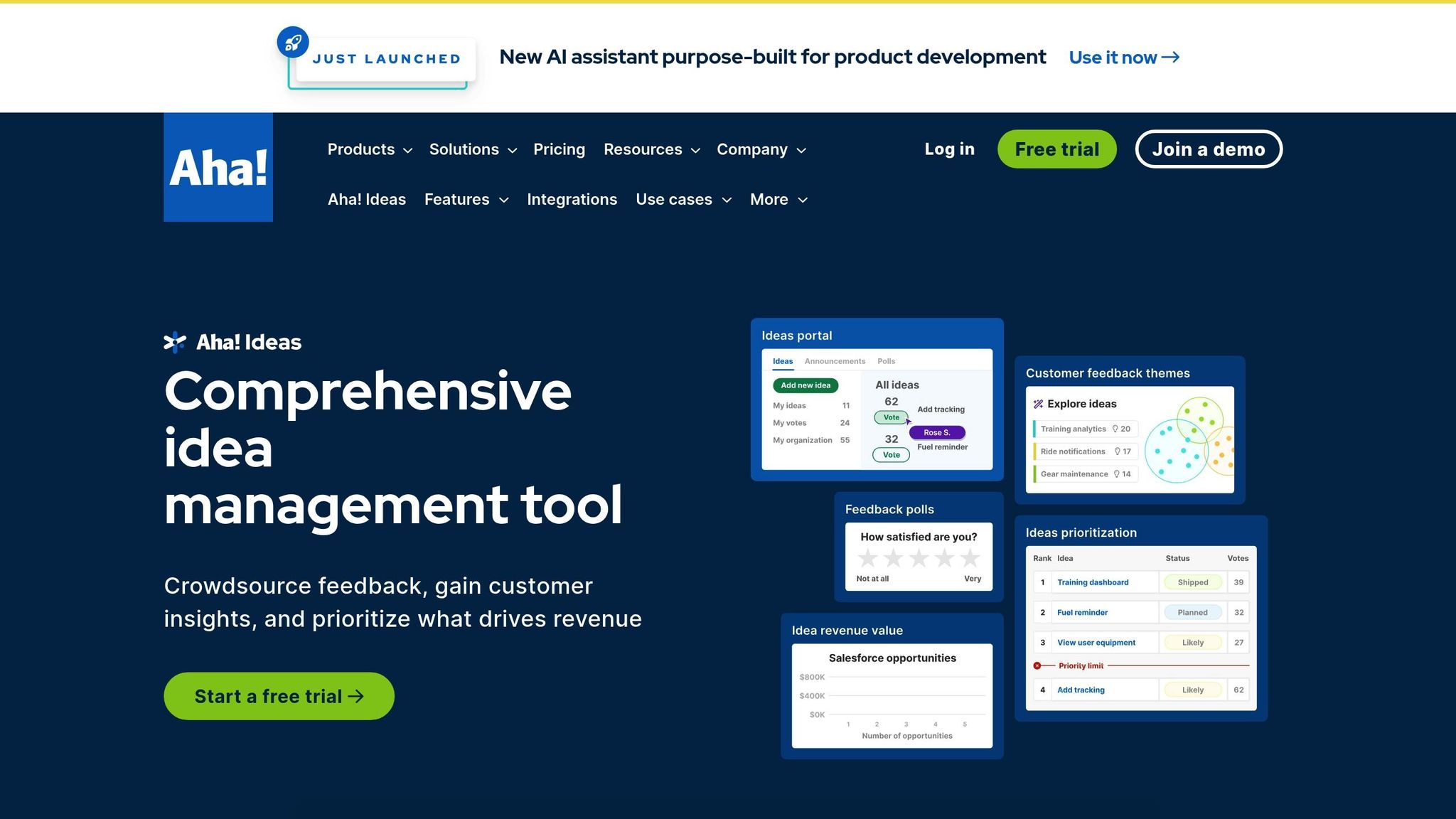Click the Aha! logo home icon
This screenshot has height=819, width=1456.
click(x=218, y=167)
